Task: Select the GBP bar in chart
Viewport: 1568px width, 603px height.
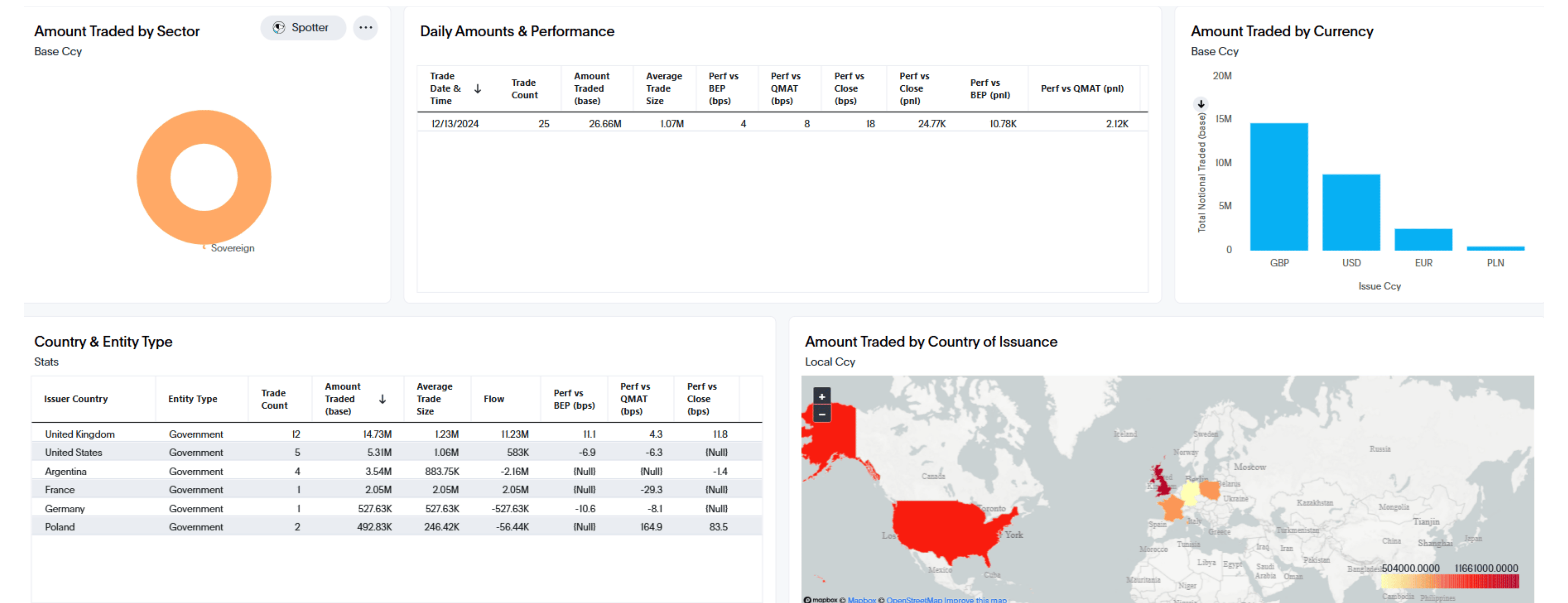Action: coord(1279,186)
